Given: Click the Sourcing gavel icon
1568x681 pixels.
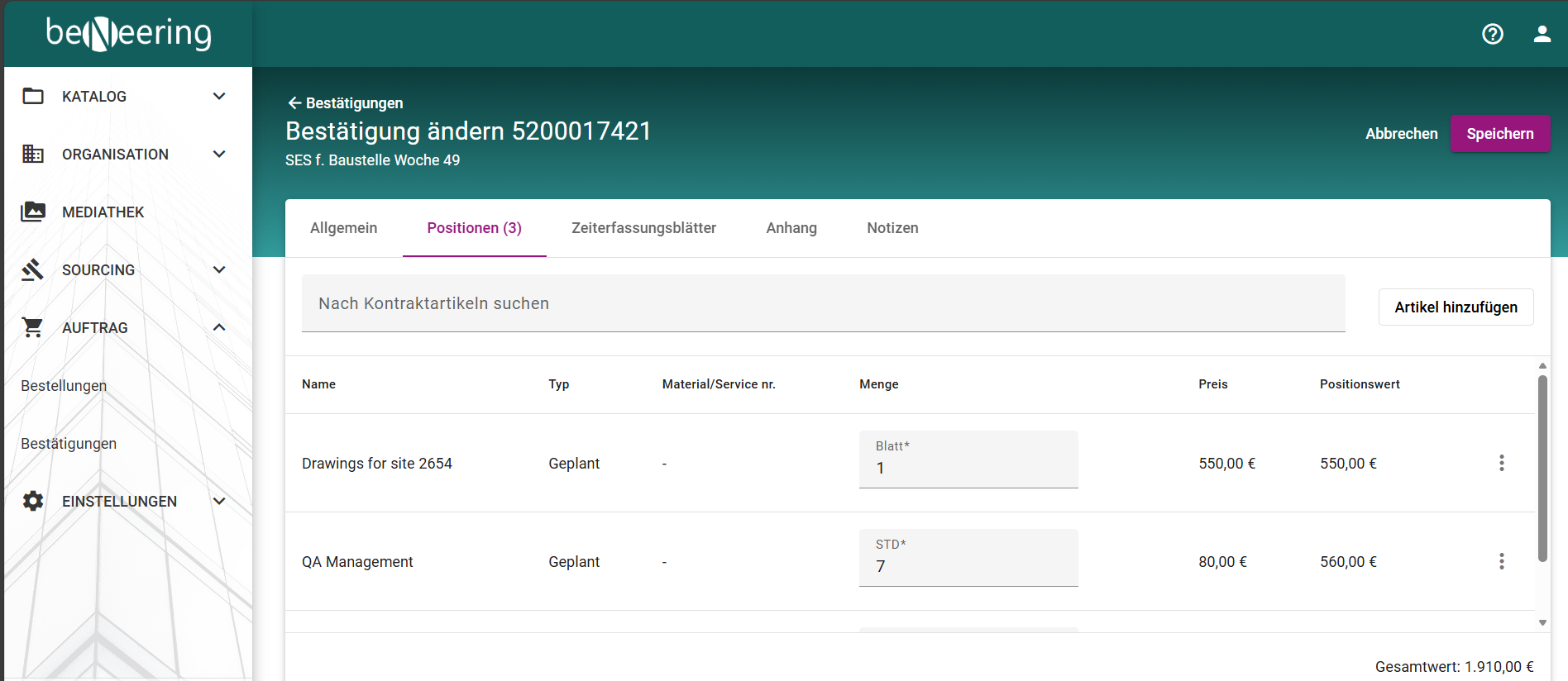Looking at the screenshot, I should pyautogui.click(x=33, y=270).
